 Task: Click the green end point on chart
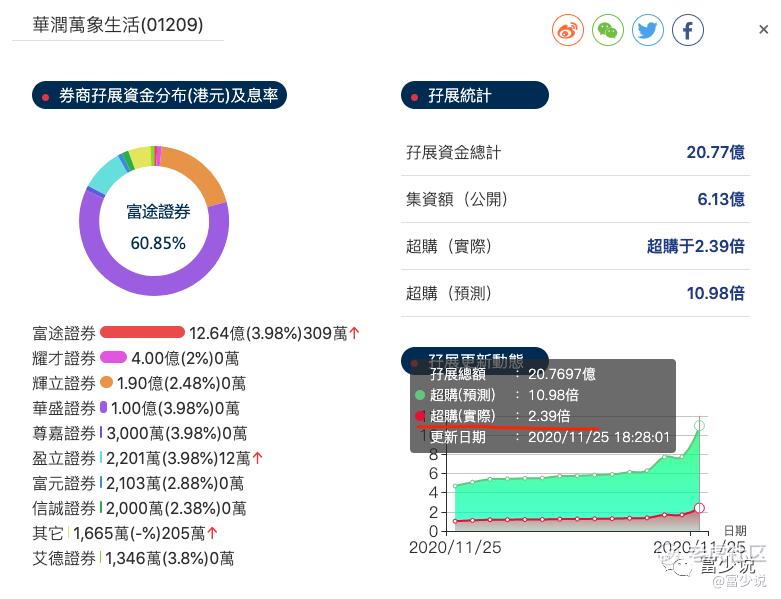pos(699,426)
